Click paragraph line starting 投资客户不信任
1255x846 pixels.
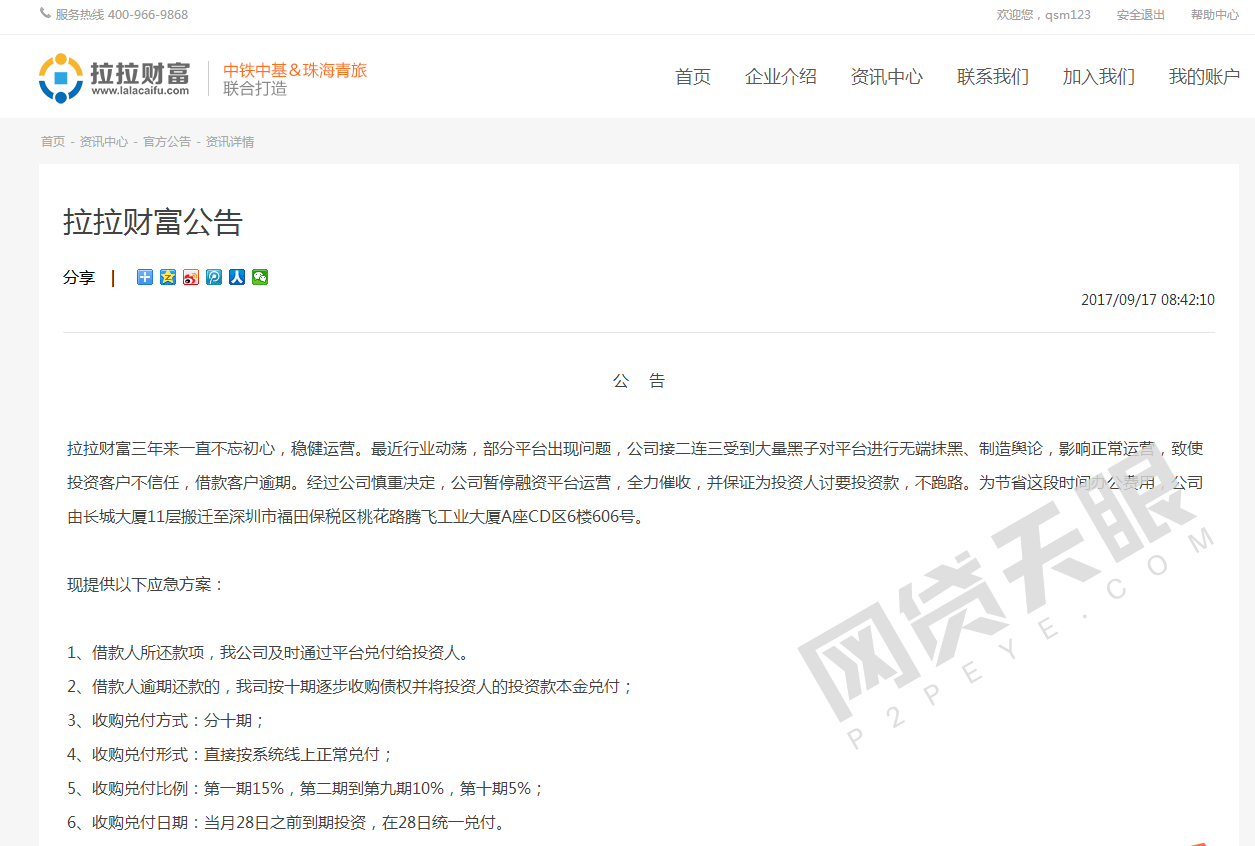(635, 483)
